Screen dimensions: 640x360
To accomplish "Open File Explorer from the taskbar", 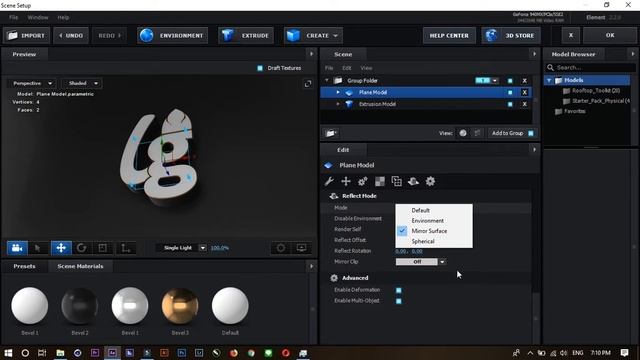I will (x=60, y=353).
